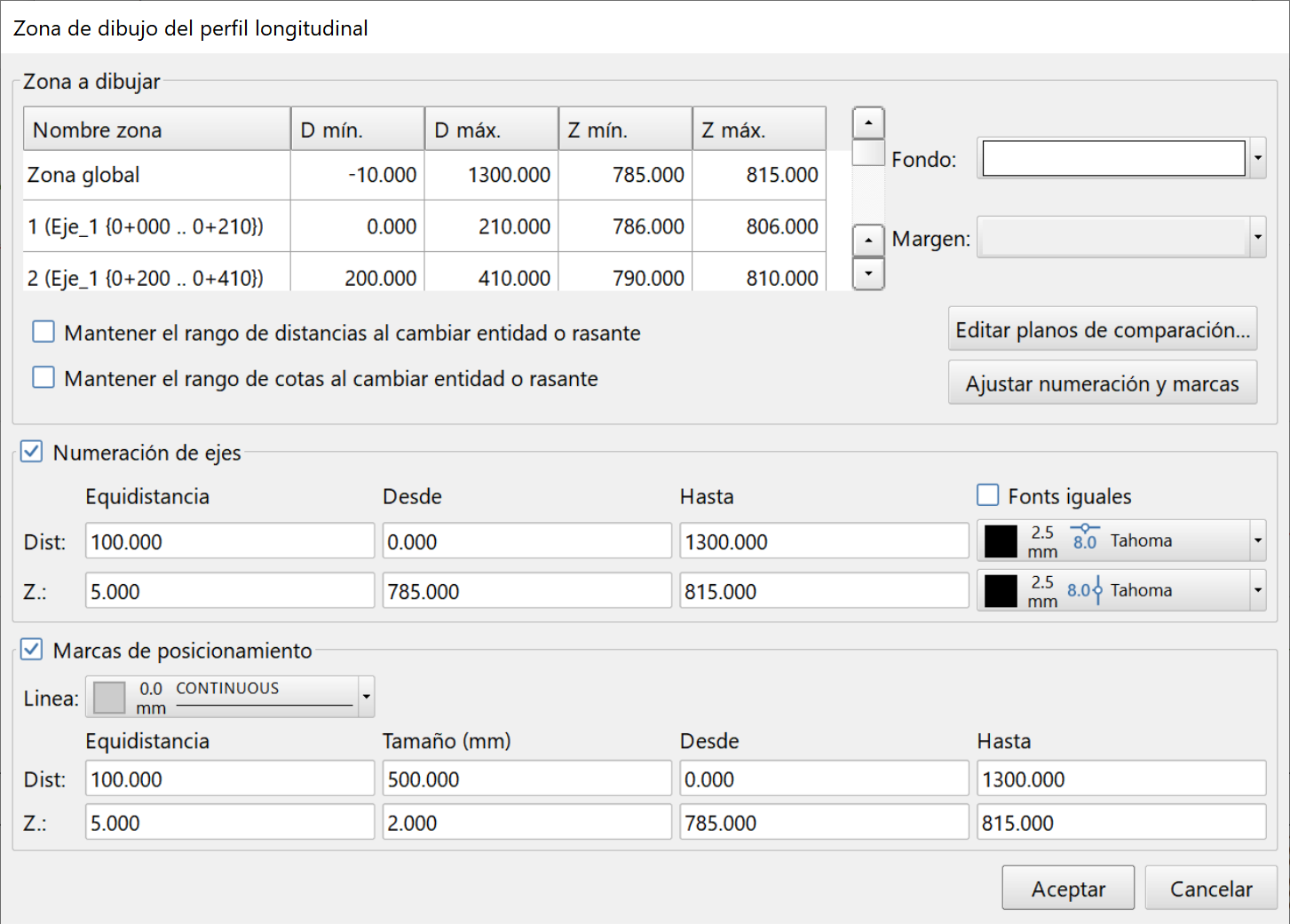The width and height of the screenshot is (1290, 924).
Task: Click the Nombre zona column header
Action: click(156, 130)
